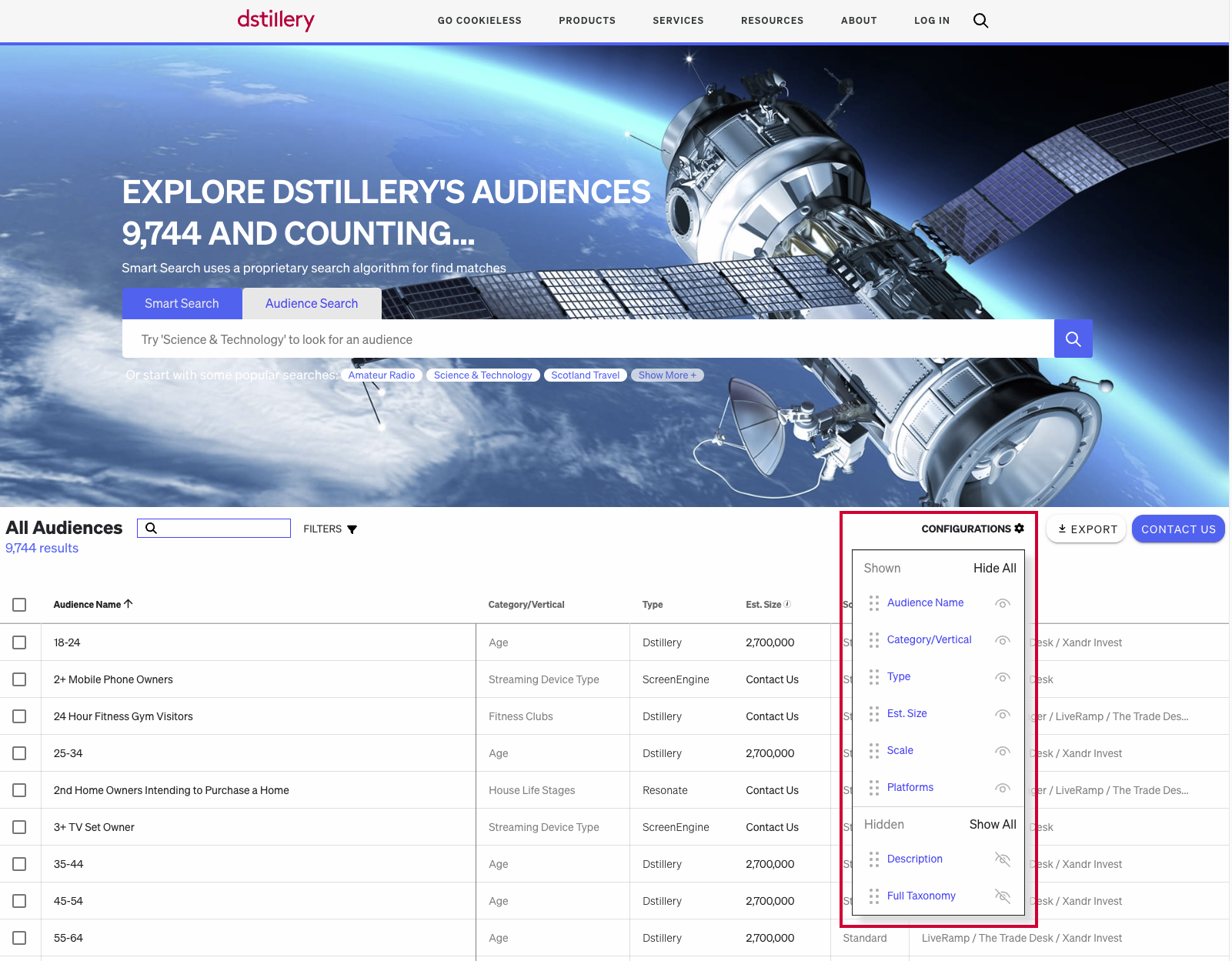
Task: Click the blue search submit button
Action: pos(1073,339)
